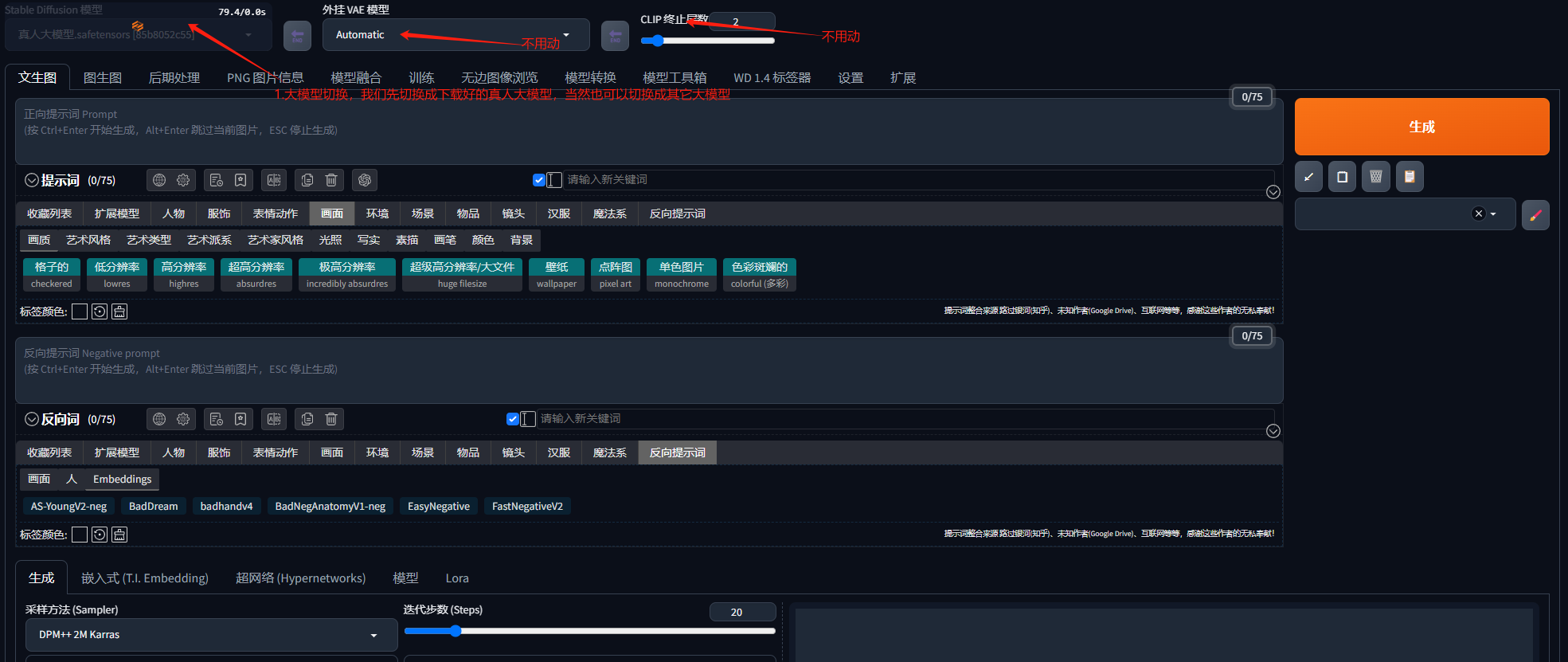The image size is (1568, 662).
Task: Click favorites bookmark icon in 提示词 toolbar
Action: (x=240, y=180)
